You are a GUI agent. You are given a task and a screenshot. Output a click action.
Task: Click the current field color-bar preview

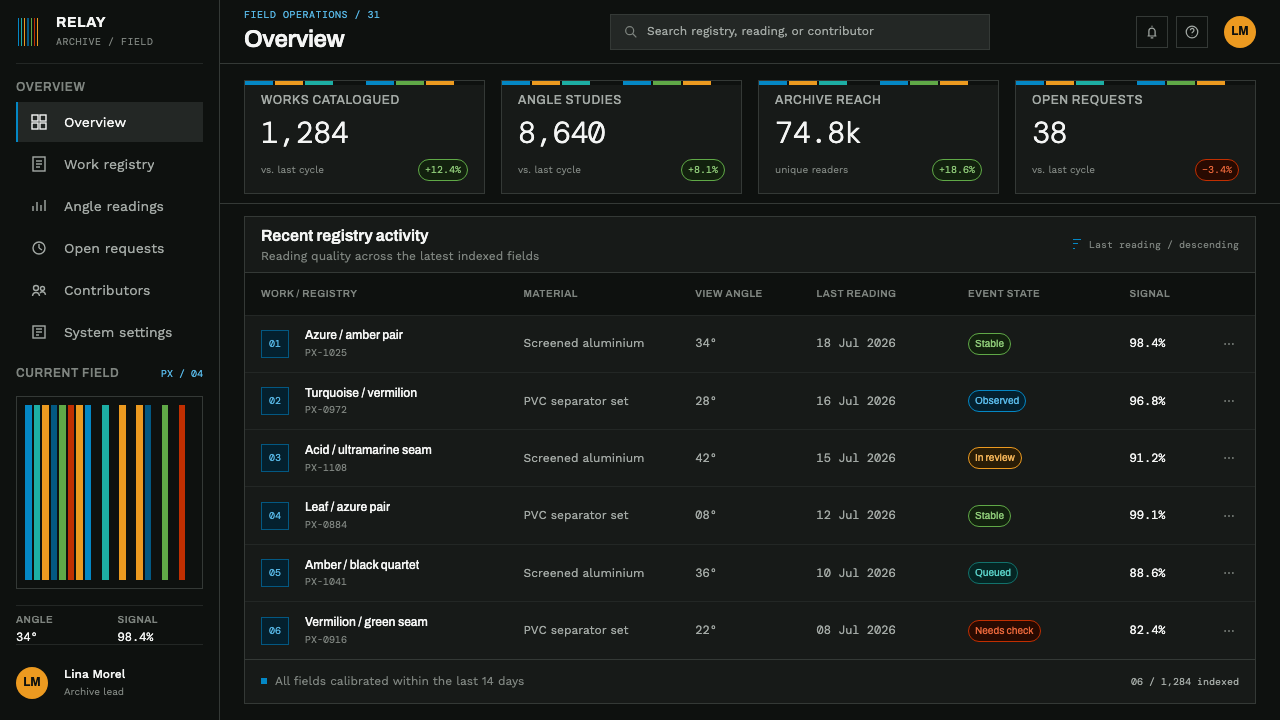tap(109, 492)
